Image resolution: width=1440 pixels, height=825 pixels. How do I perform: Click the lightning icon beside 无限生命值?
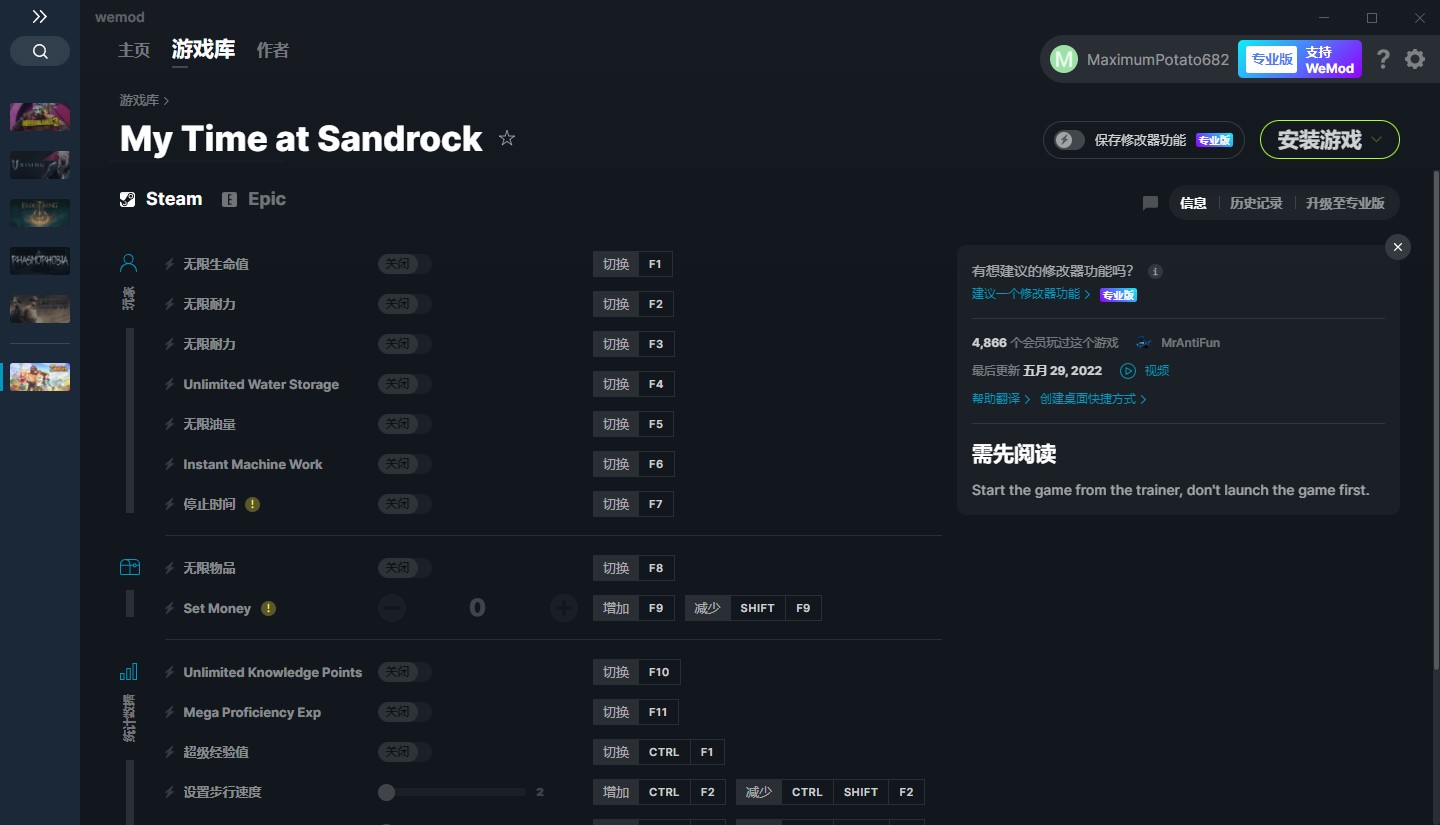tap(170, 264)
